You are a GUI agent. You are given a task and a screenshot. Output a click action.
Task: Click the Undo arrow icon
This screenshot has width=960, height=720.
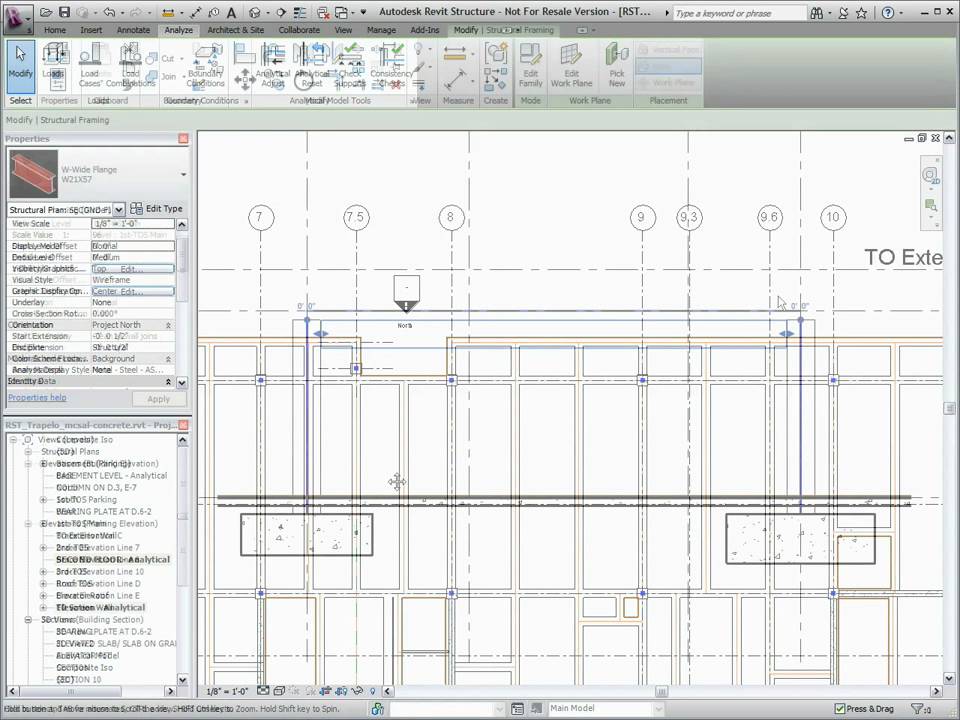[109, 12]
